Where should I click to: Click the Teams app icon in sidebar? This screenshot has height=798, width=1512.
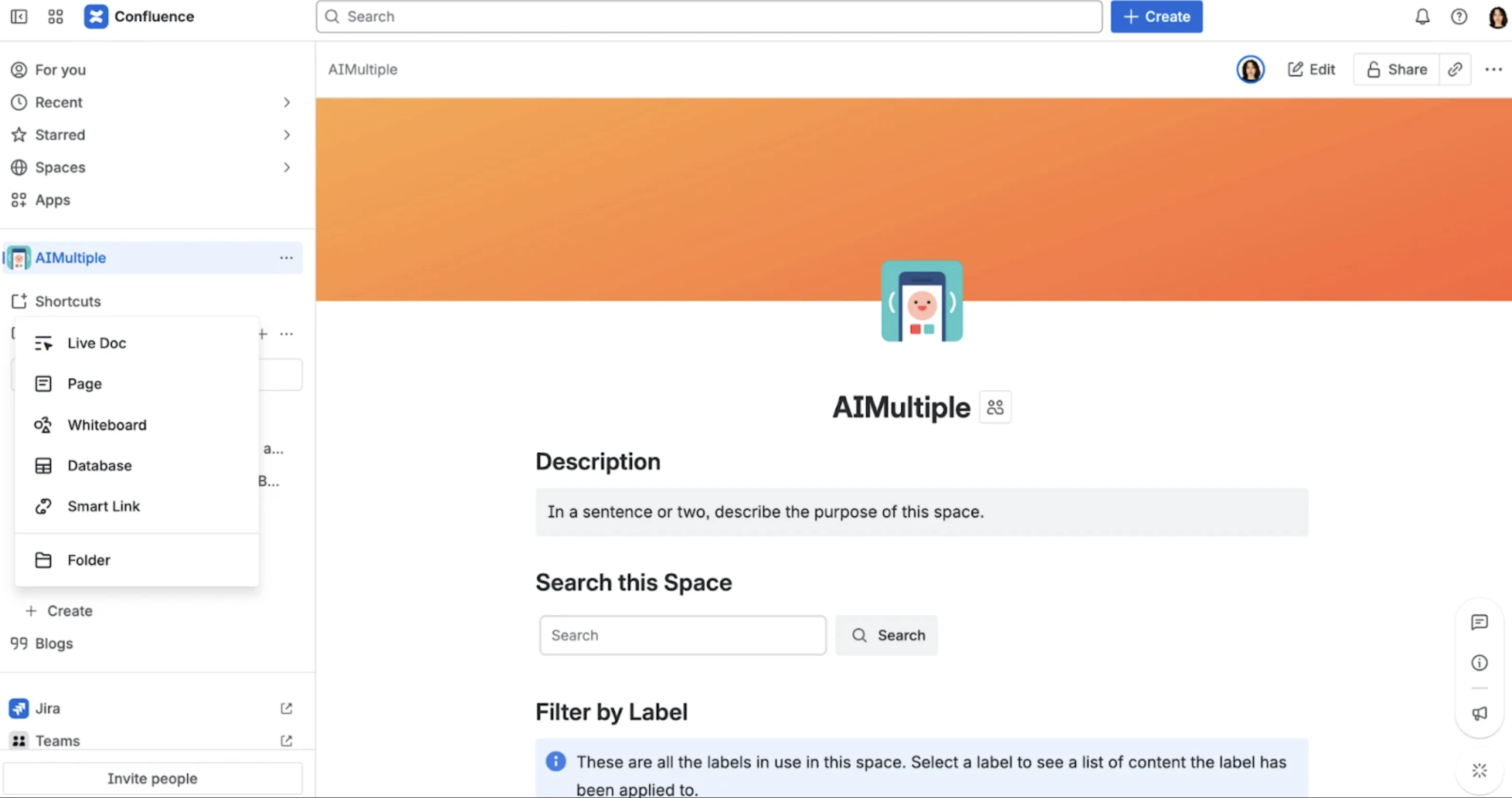click(19, 741)
